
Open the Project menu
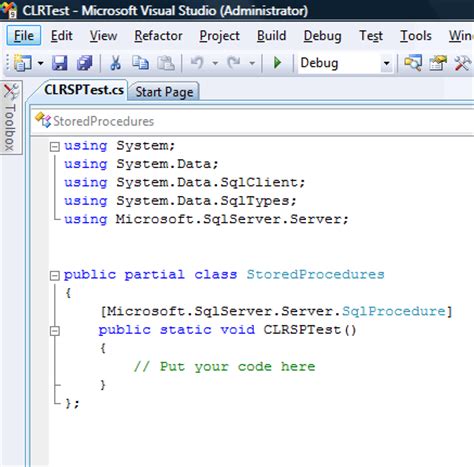[219, 36]
